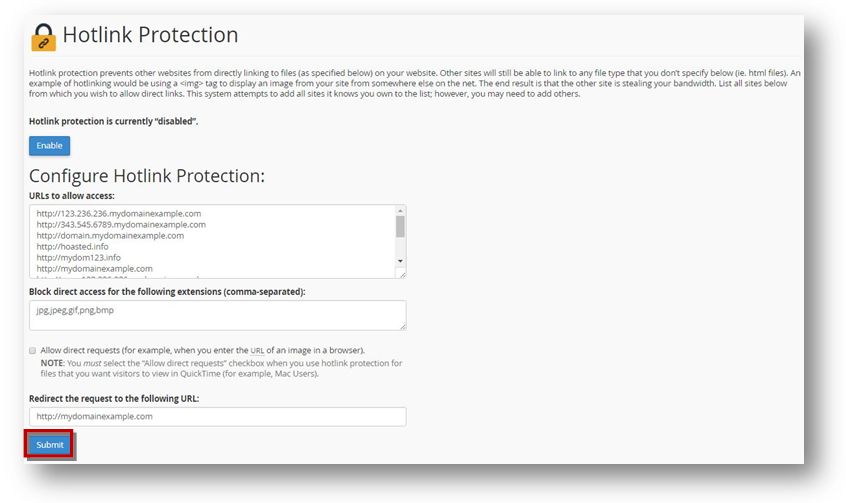
Task: Click the Enable hotlink protection button
Action: click(50, 146)
